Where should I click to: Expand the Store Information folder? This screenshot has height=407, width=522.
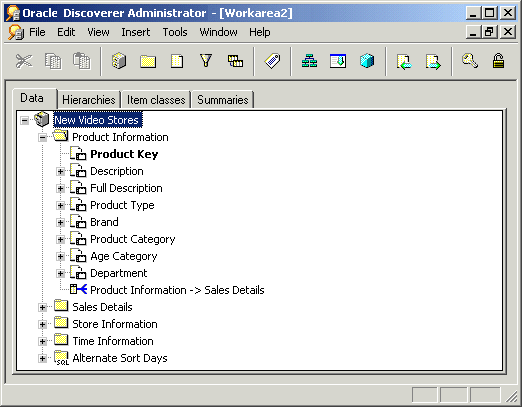(x=43, y=325)
